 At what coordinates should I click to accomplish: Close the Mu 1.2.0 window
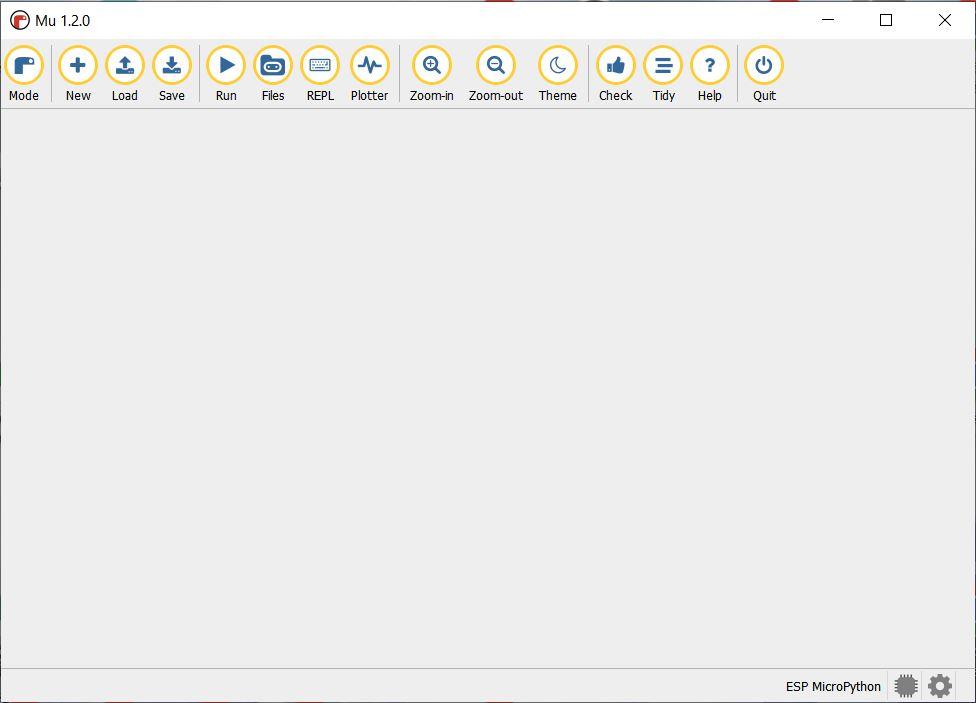tap(944, 20)
